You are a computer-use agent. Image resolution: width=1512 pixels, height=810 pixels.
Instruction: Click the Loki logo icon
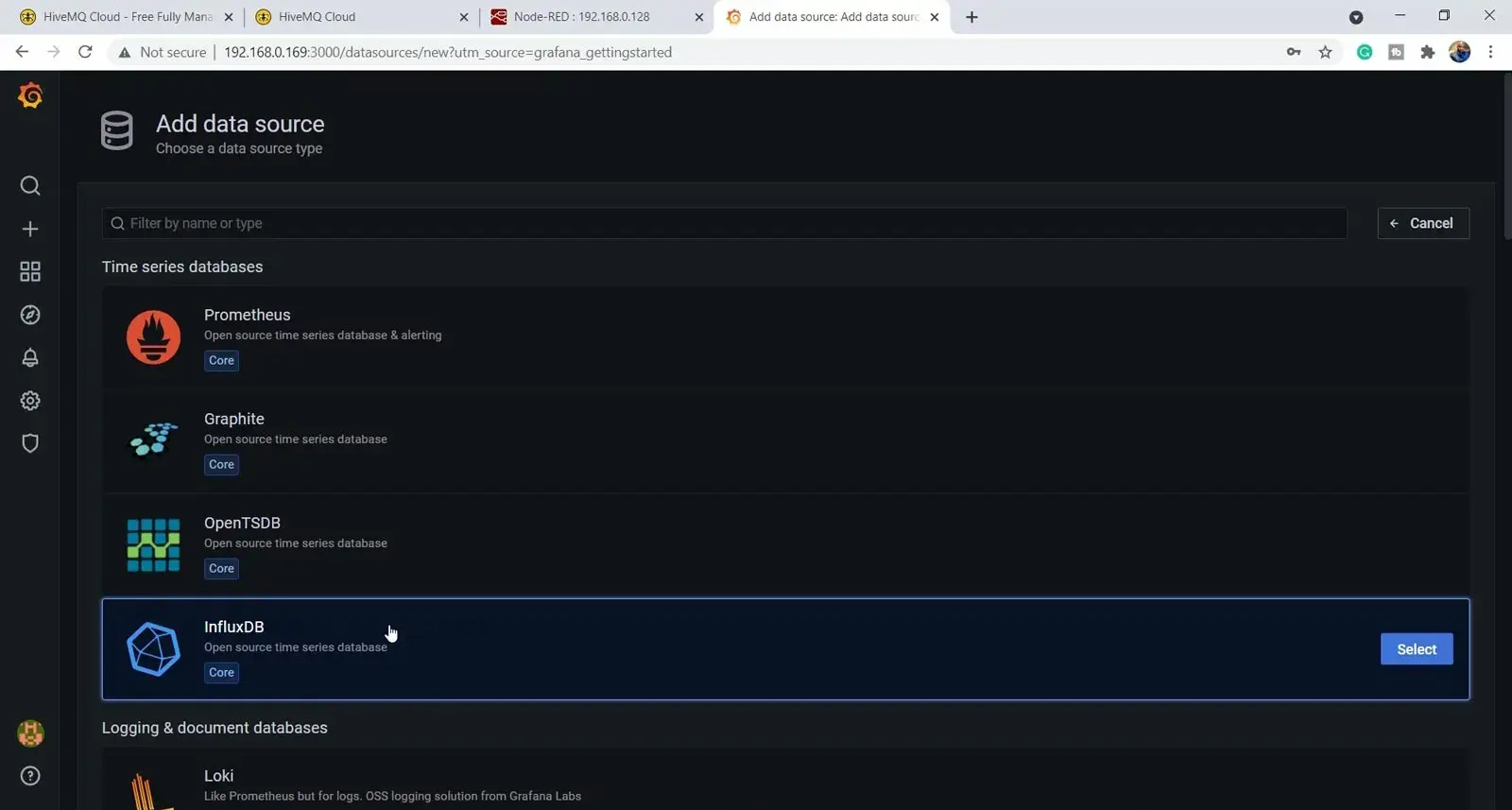click(x=151, y=792)
